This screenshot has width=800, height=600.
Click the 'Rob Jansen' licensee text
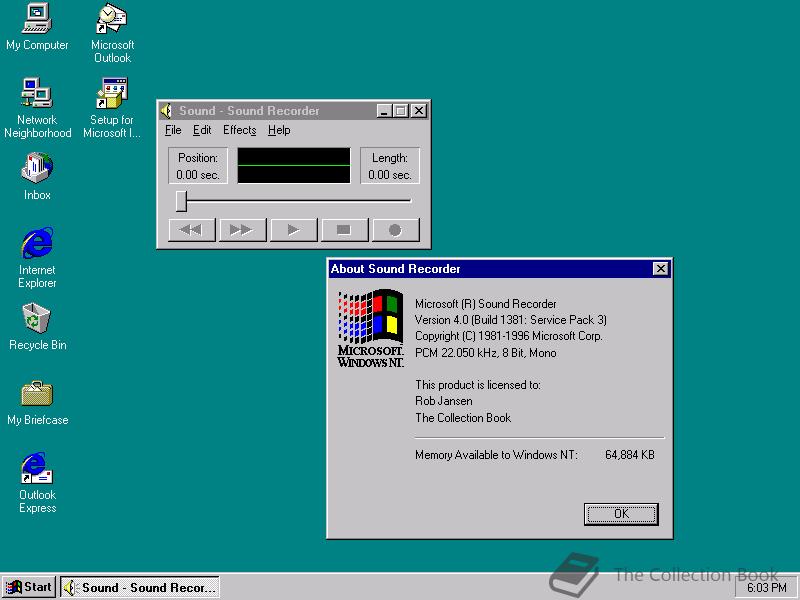tap(443, 401)
